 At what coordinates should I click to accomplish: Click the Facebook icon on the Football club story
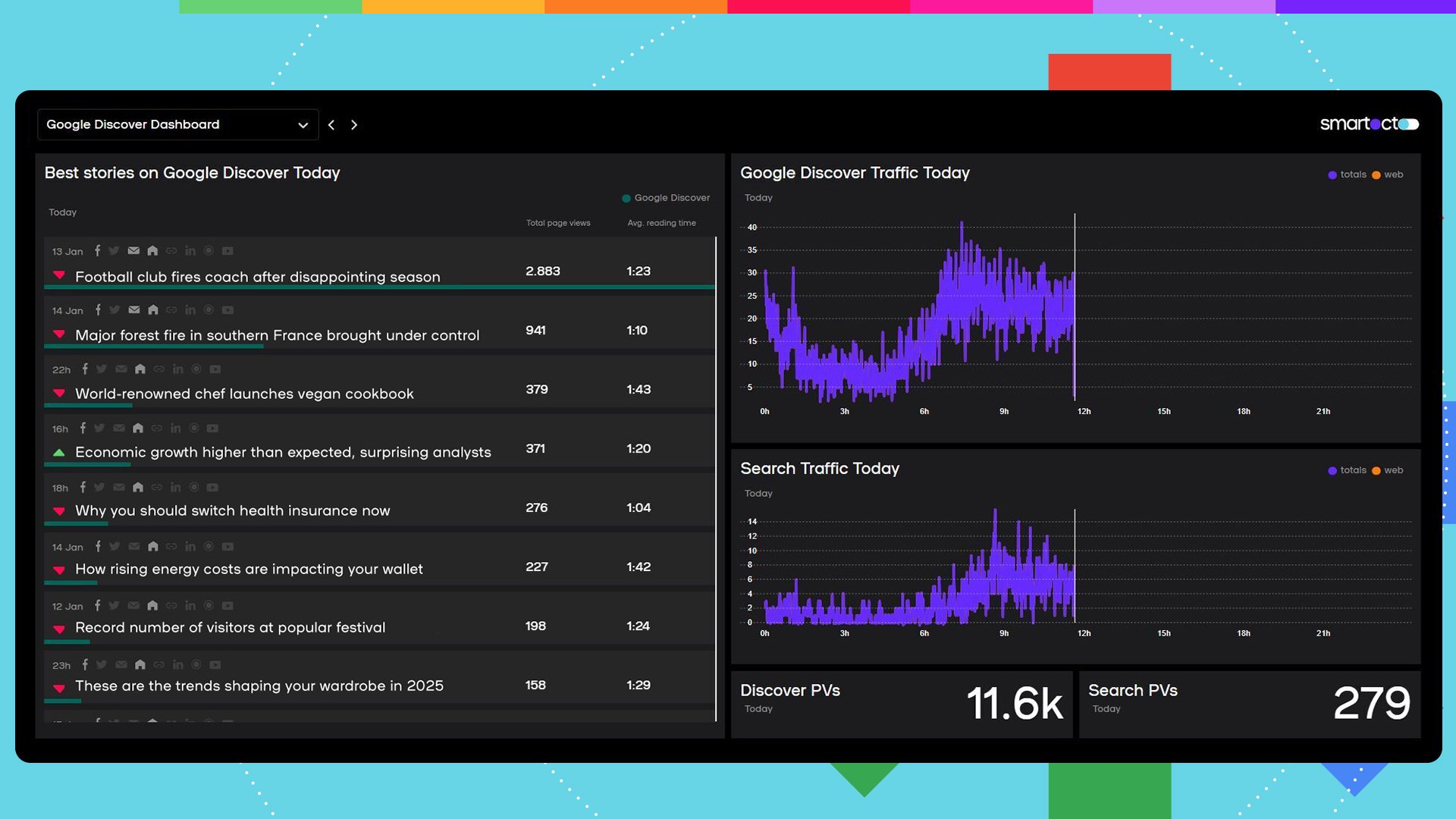click(97, 251)
